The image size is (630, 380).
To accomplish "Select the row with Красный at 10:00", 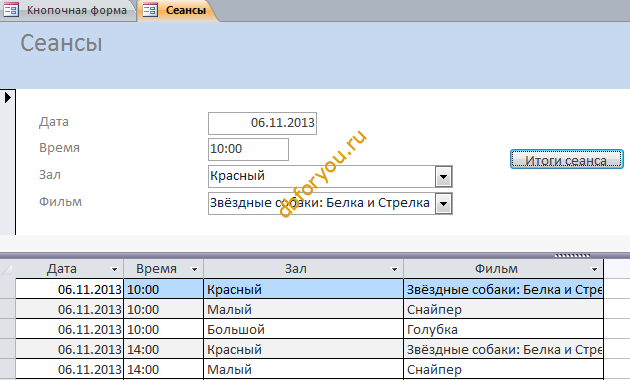I will coord(8,289).
